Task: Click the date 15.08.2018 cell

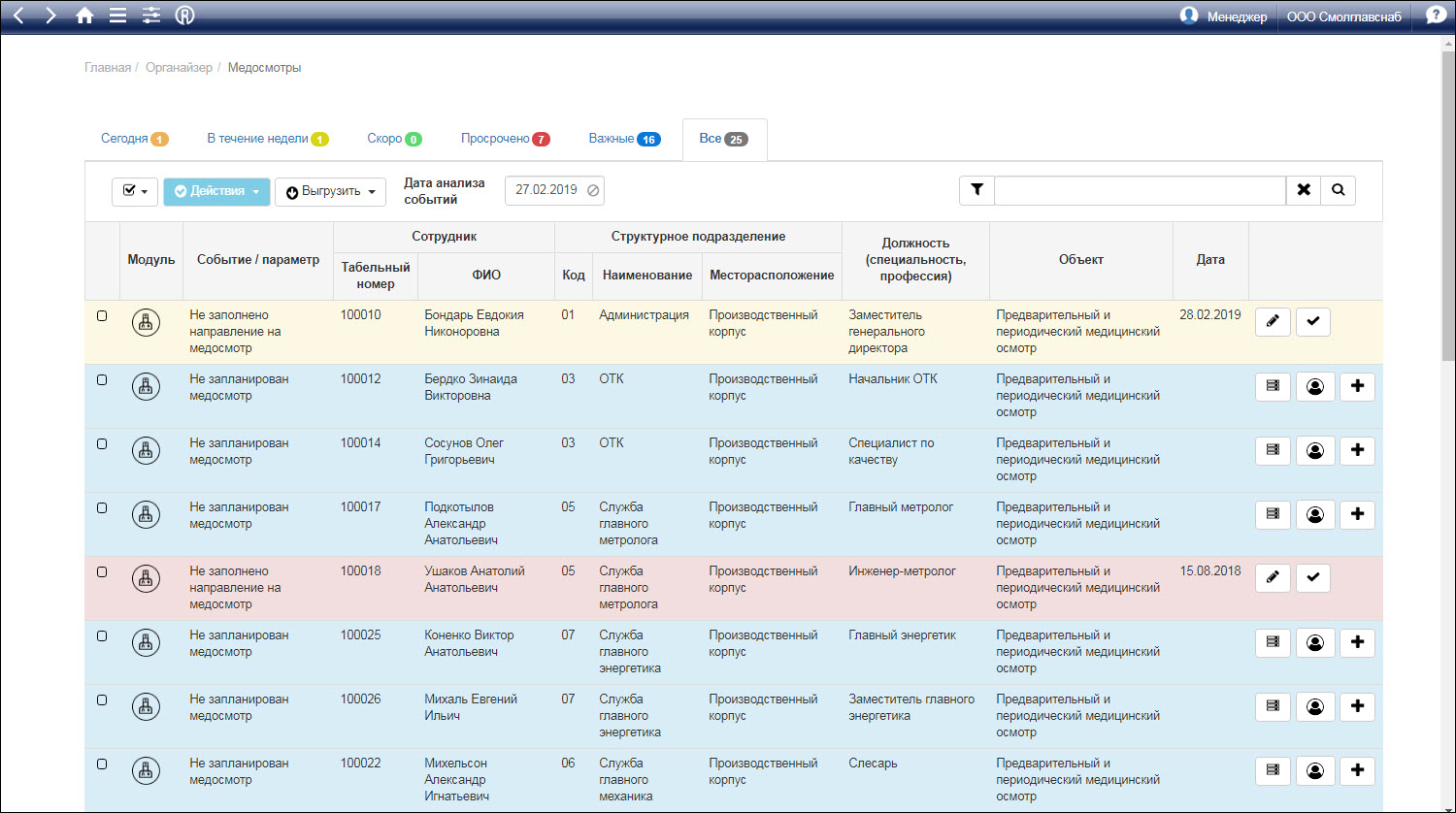Action: [x=1210, y=571]
